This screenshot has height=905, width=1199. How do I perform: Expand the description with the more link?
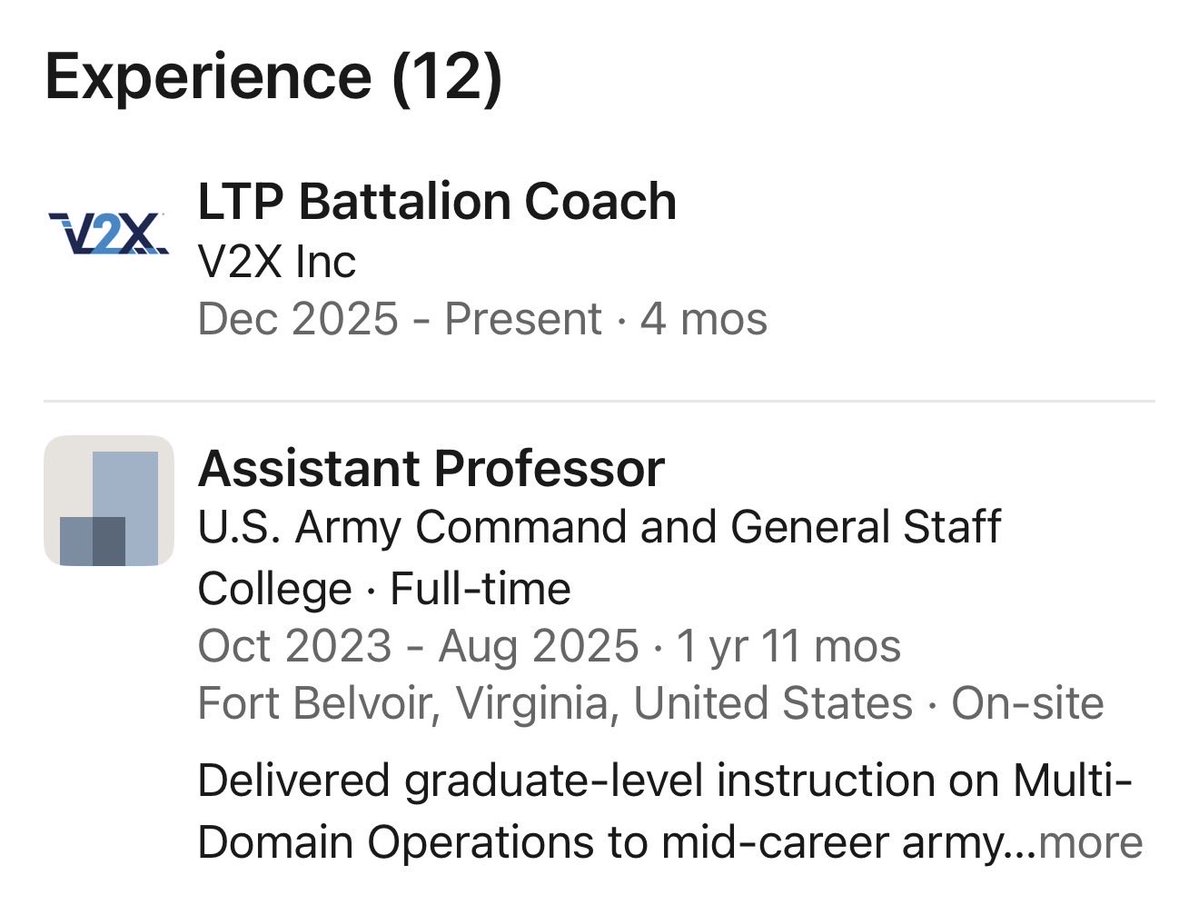tap(1090, 843)
